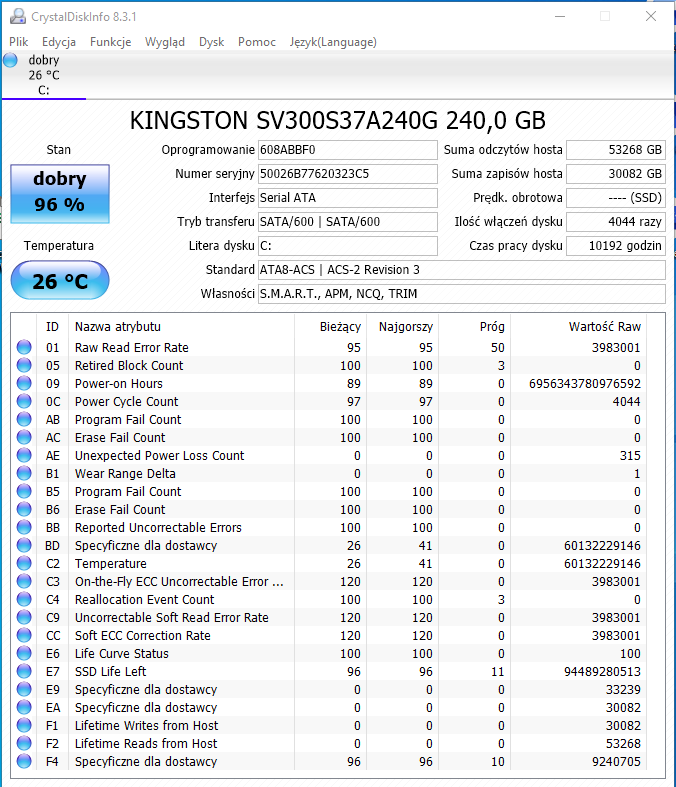Click Ilość włączeń dysku value 4044 razy
The image size is (676, 787).
pos(616,222)
